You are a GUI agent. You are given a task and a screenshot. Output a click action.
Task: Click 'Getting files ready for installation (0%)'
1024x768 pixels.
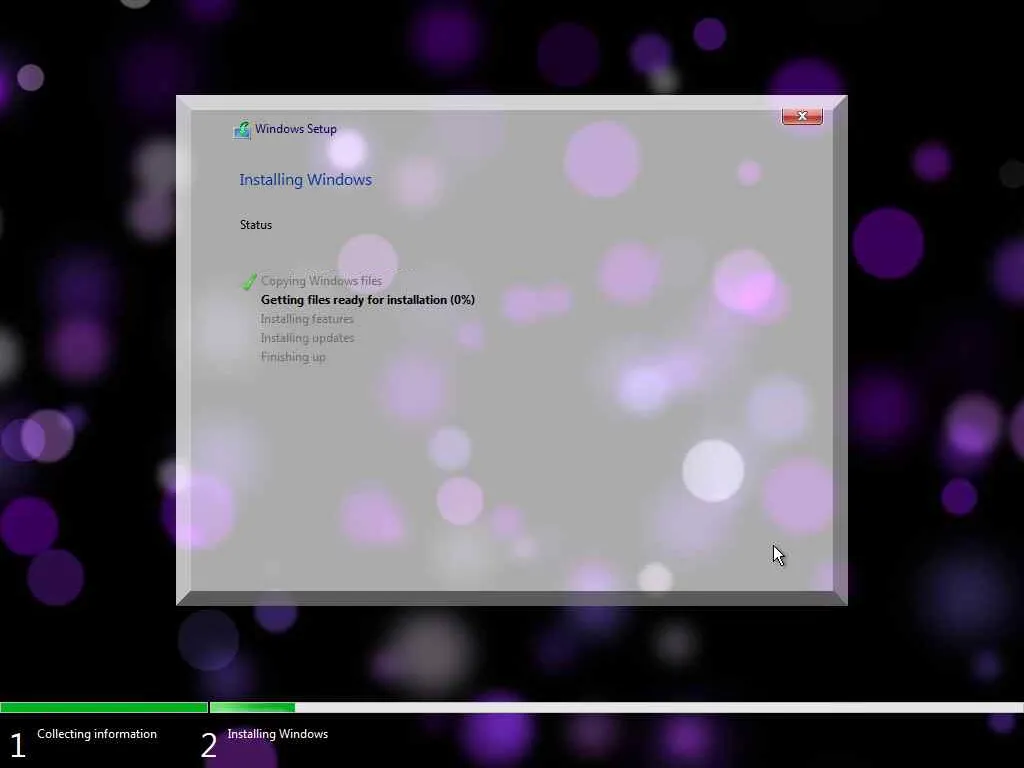[x=368, y=300]
